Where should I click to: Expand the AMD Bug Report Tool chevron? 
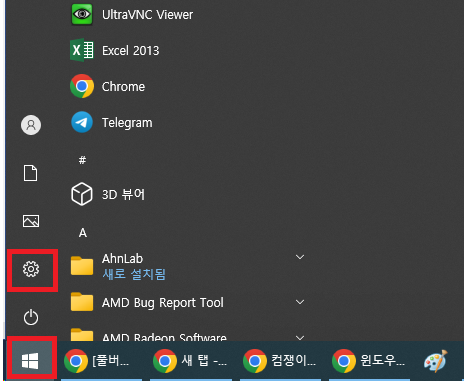coord(300,302)
